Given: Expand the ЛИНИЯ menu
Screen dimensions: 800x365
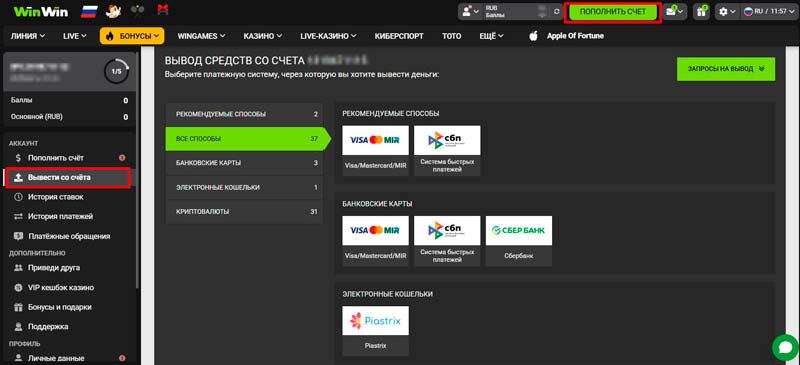Looking at the screenshot, I should [x=28, y=36].
